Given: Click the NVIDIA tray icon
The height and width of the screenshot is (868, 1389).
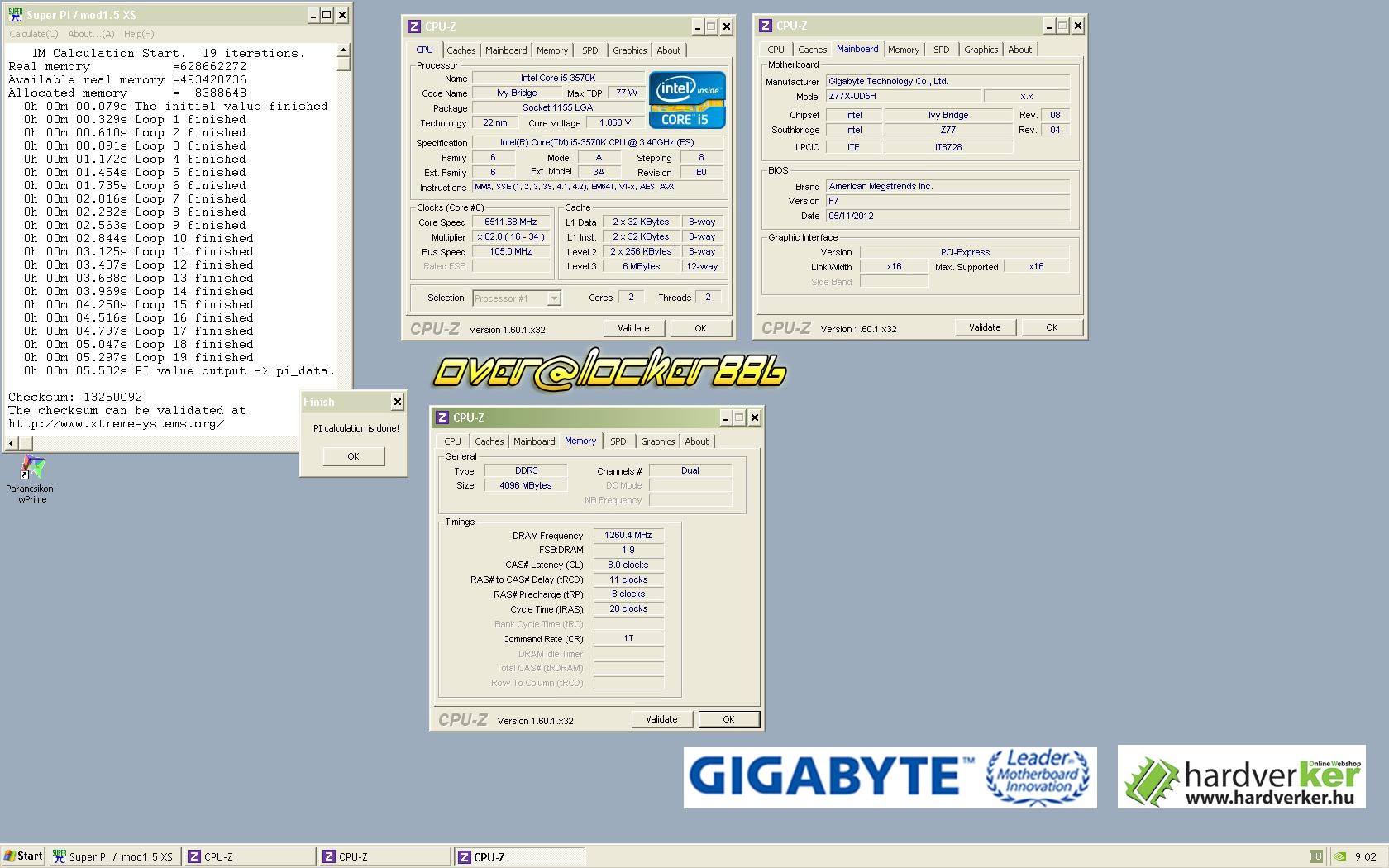Looking at the screenshot, I should [1339, 856].
